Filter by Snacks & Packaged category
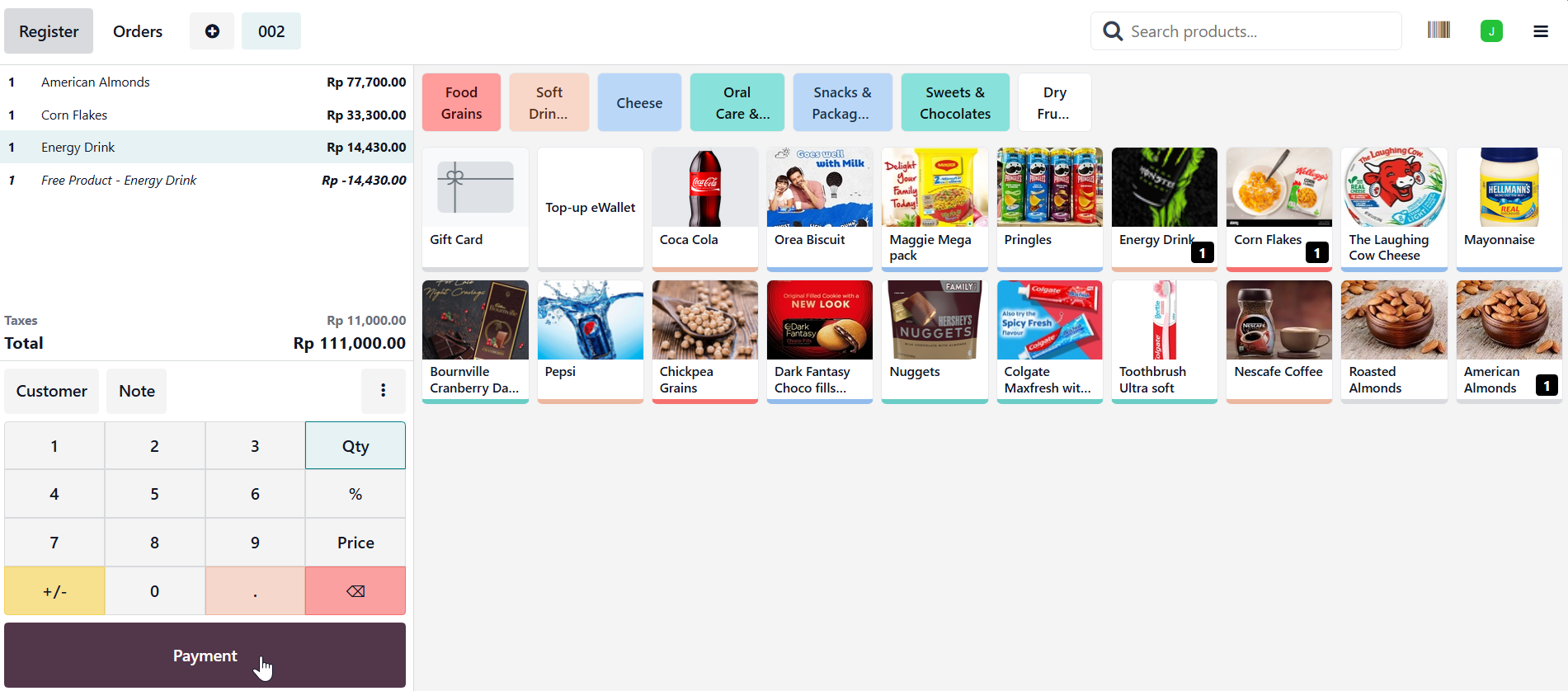 click(842, 102)
